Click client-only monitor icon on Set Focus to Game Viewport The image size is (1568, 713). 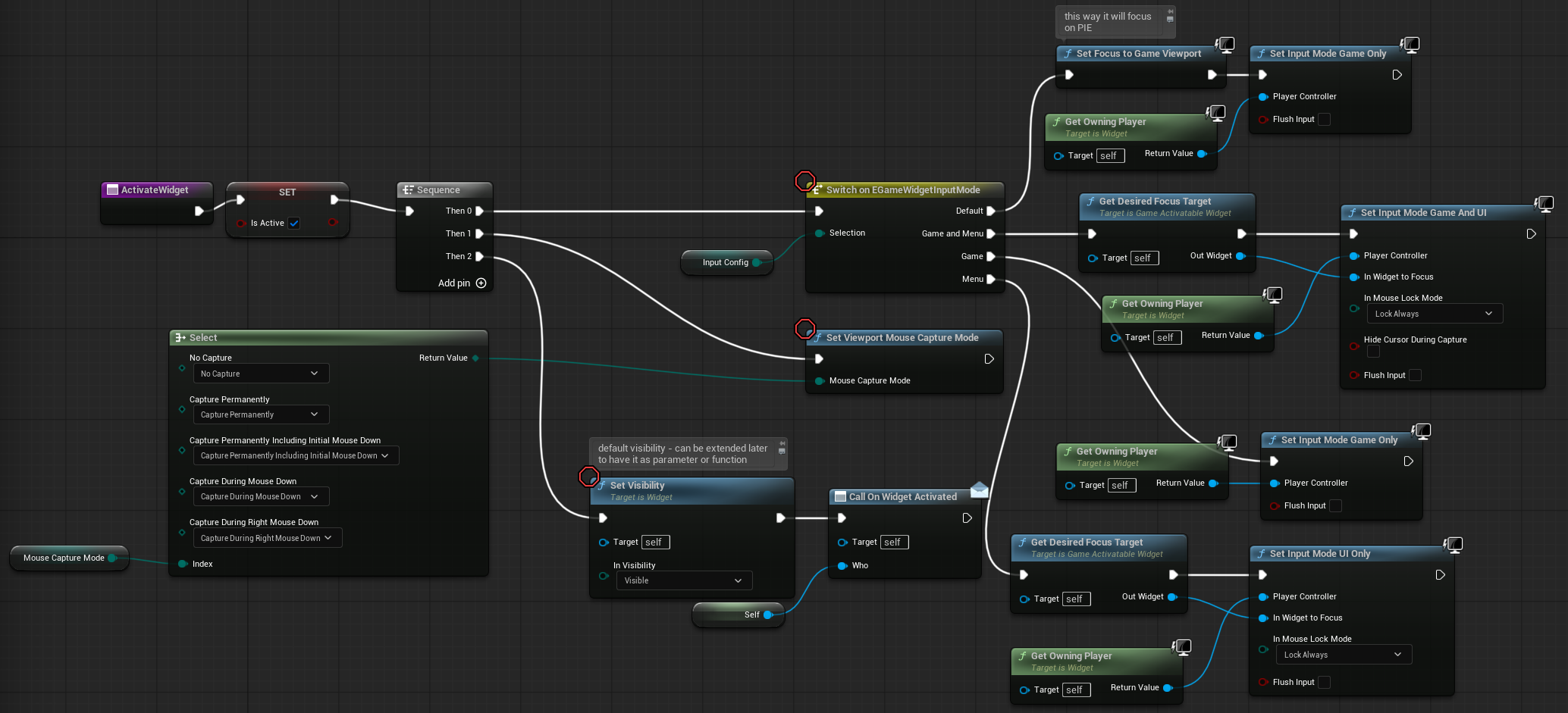point(1225,45)
